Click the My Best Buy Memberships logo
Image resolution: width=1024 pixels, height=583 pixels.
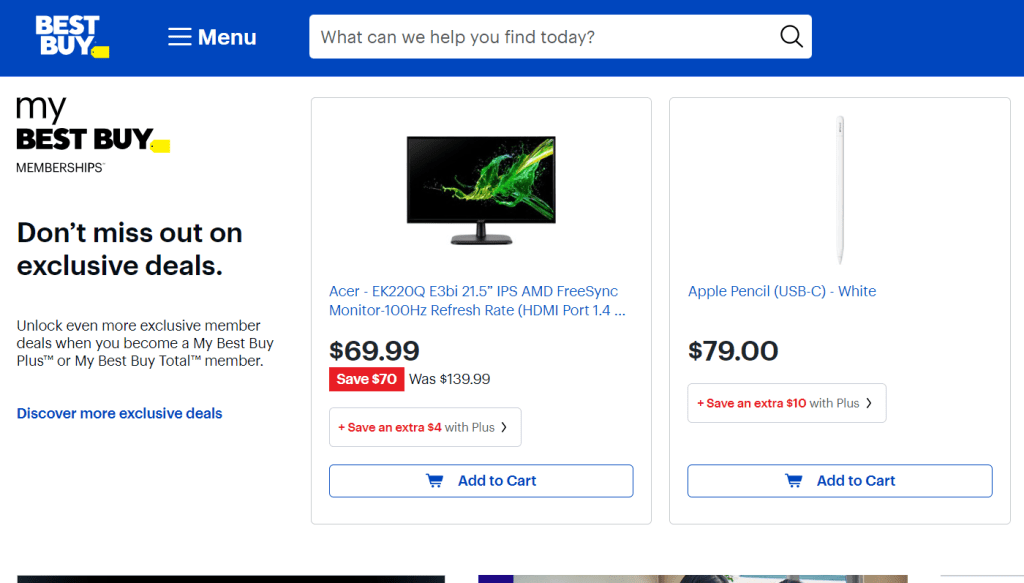(92, 136)
